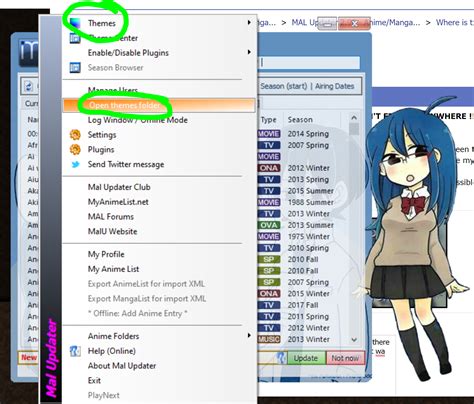Click the ONA badge next to 2012 Winter

click(x=269, y=168)
